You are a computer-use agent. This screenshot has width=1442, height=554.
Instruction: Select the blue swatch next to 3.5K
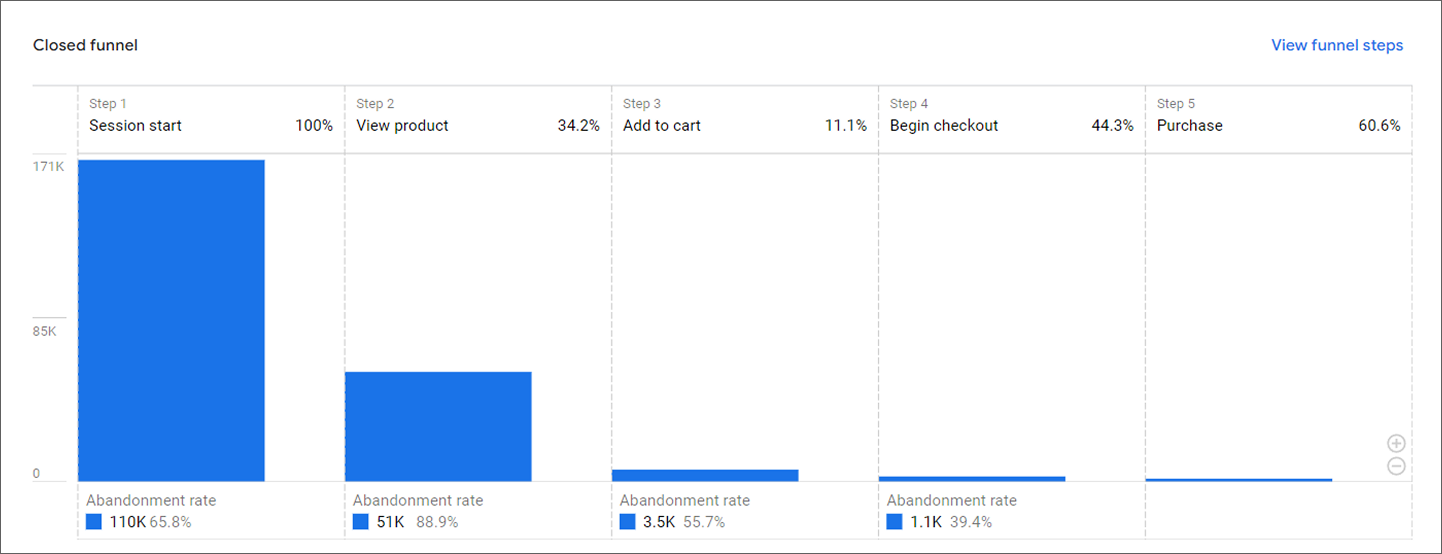[628, 522]
